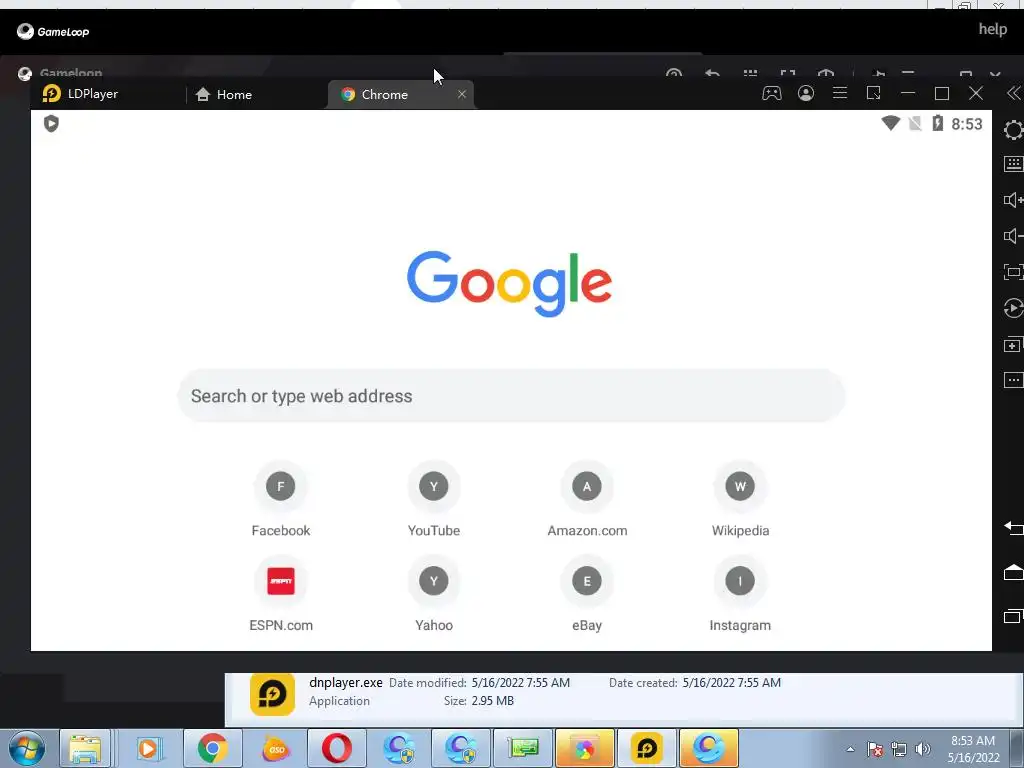
Task: Open the LDPlayer hamburger menu
Action: click(840, 93)
